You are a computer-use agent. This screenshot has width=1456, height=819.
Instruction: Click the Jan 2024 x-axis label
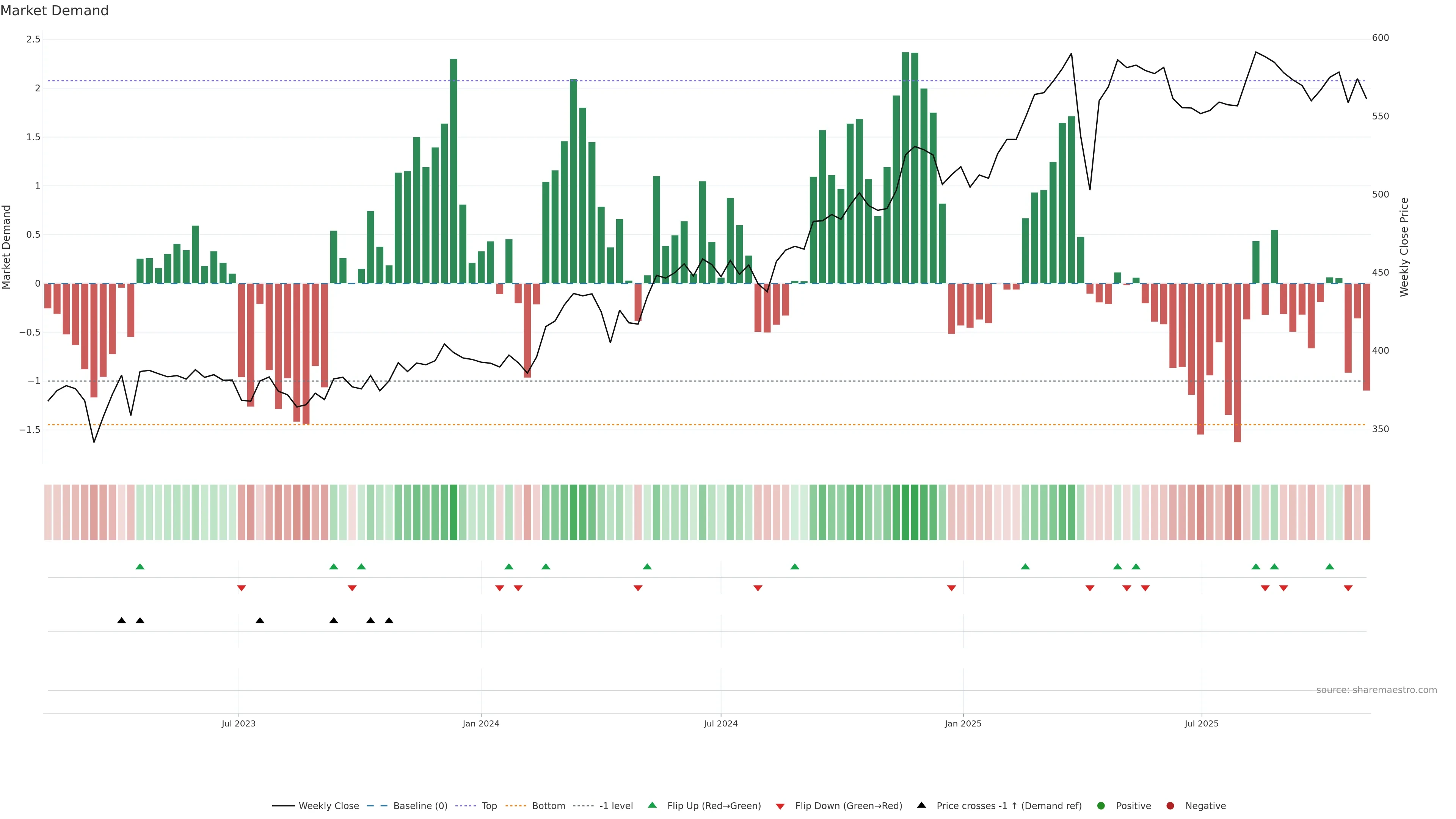click(480, 723)
